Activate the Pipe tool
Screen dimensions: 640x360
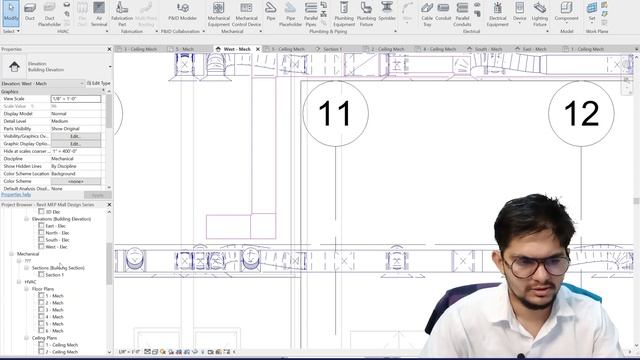coord(271,11)
